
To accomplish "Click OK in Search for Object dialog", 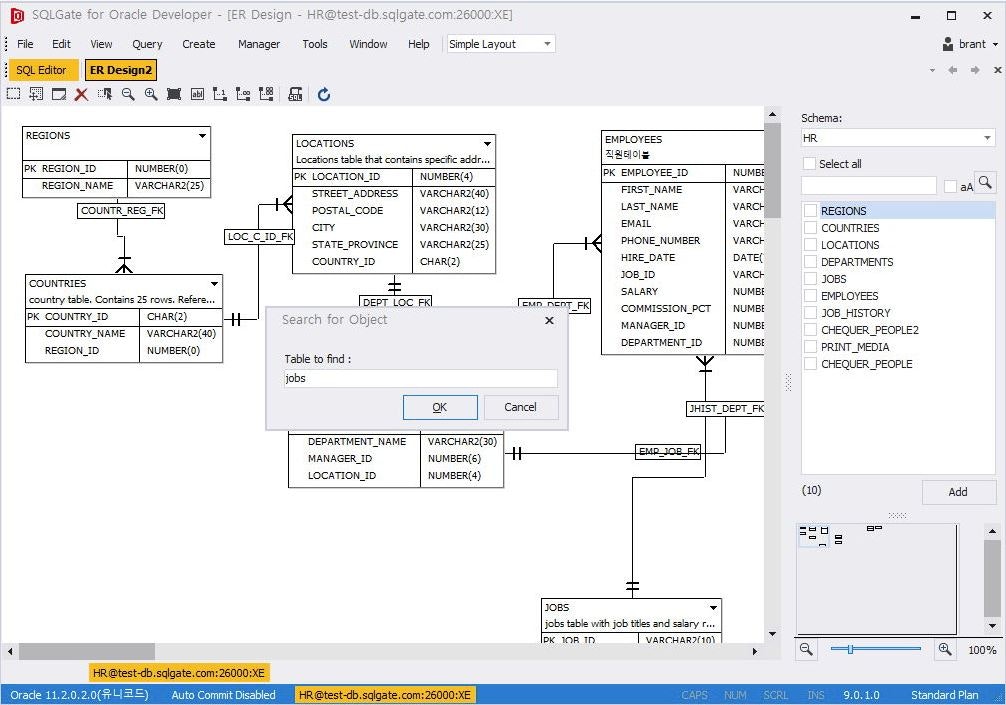I will coord(439,407).
